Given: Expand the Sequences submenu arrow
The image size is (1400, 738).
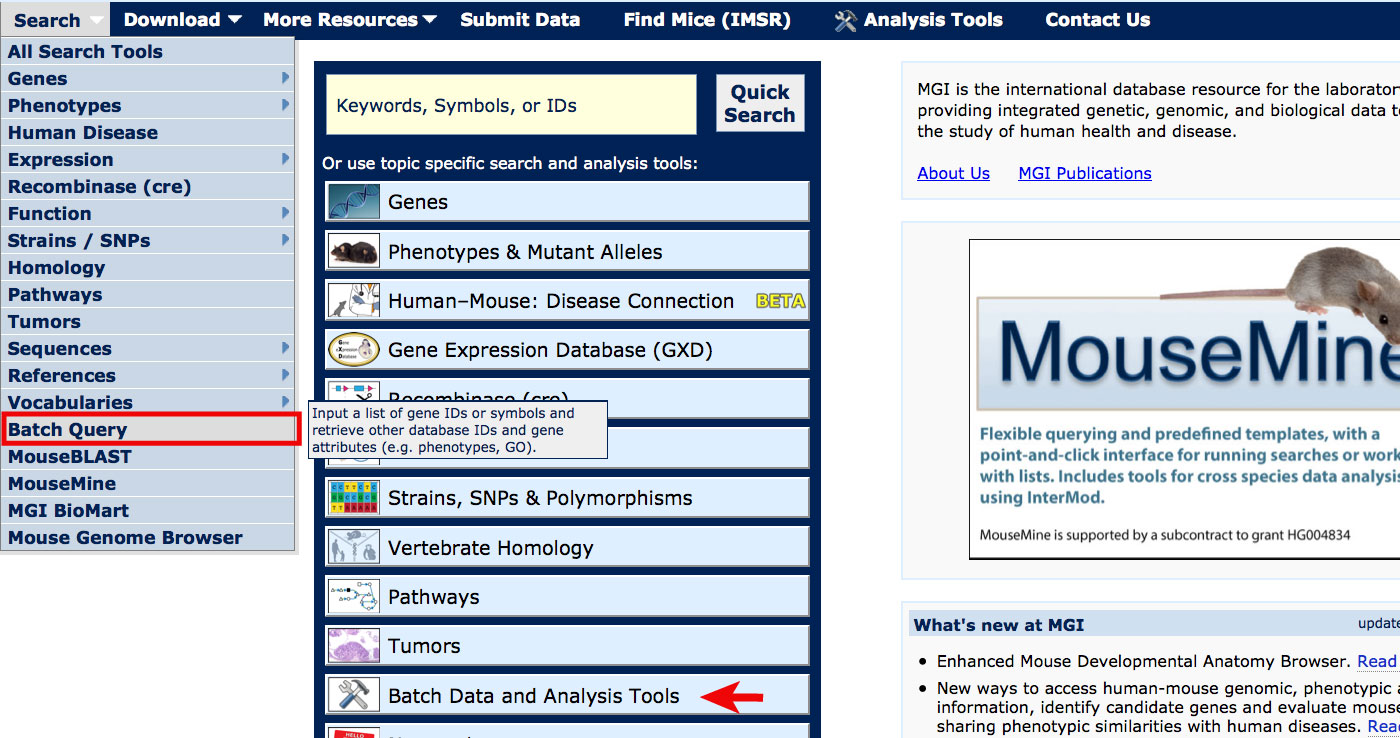Looking at the screenshot, I should click(285, 348).
